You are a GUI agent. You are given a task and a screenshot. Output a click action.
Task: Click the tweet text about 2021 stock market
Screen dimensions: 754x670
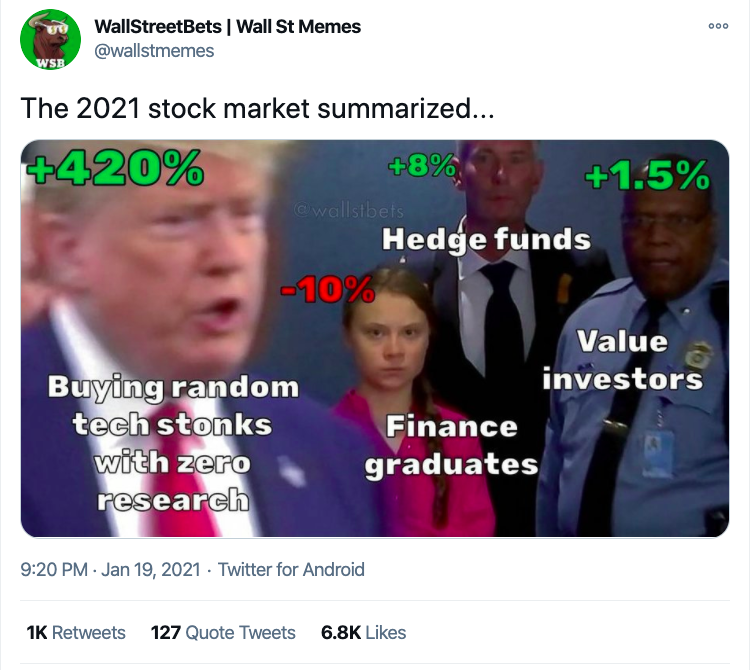click(257, 109)
